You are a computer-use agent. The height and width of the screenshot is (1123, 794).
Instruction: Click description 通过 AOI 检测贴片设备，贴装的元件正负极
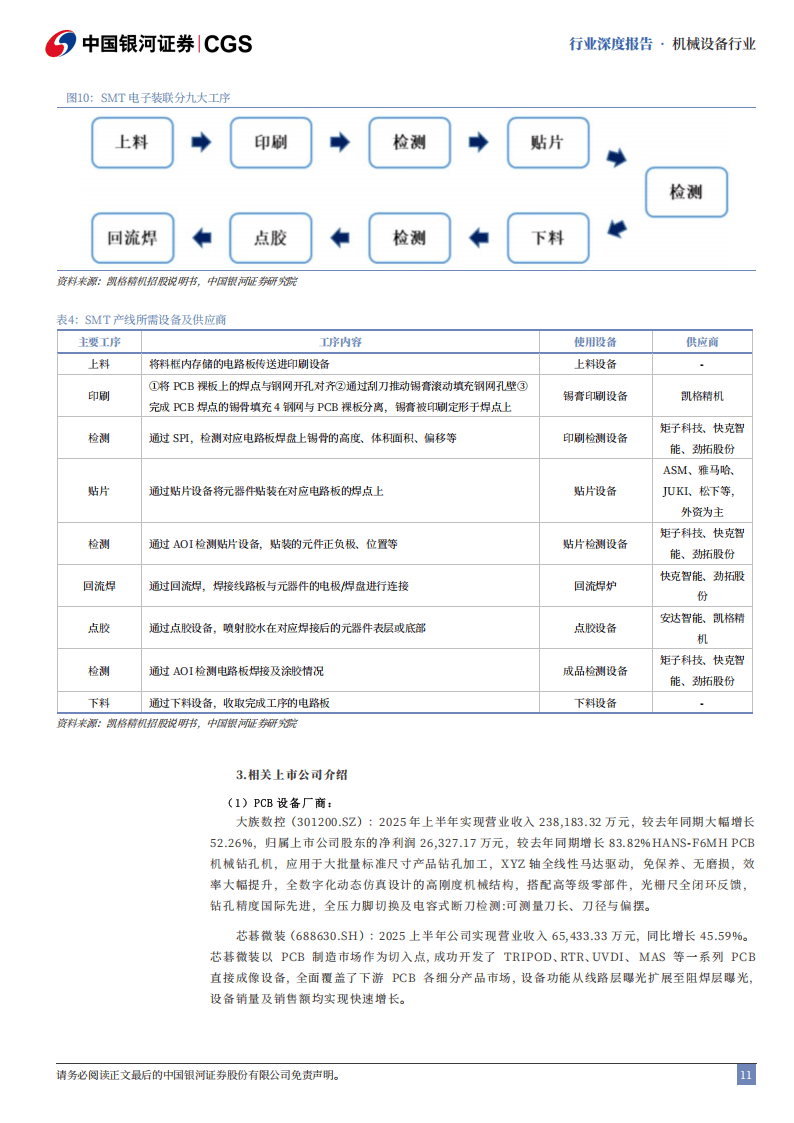[273, 544]
